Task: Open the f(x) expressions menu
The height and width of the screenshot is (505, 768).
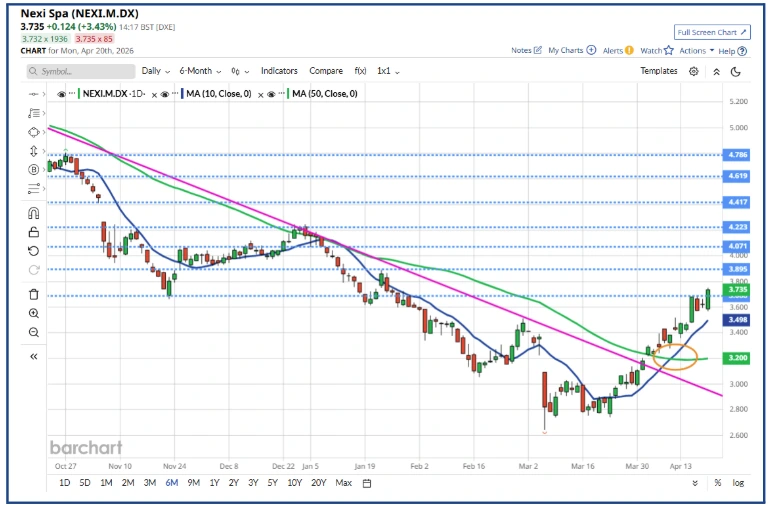Action: coord(360,71)
